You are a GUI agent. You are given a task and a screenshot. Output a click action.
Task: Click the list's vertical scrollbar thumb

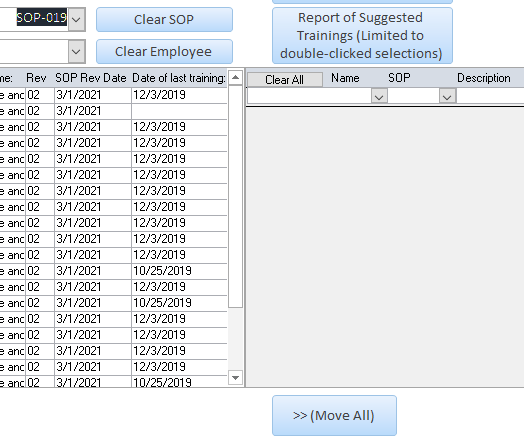(x=235, y=196)
